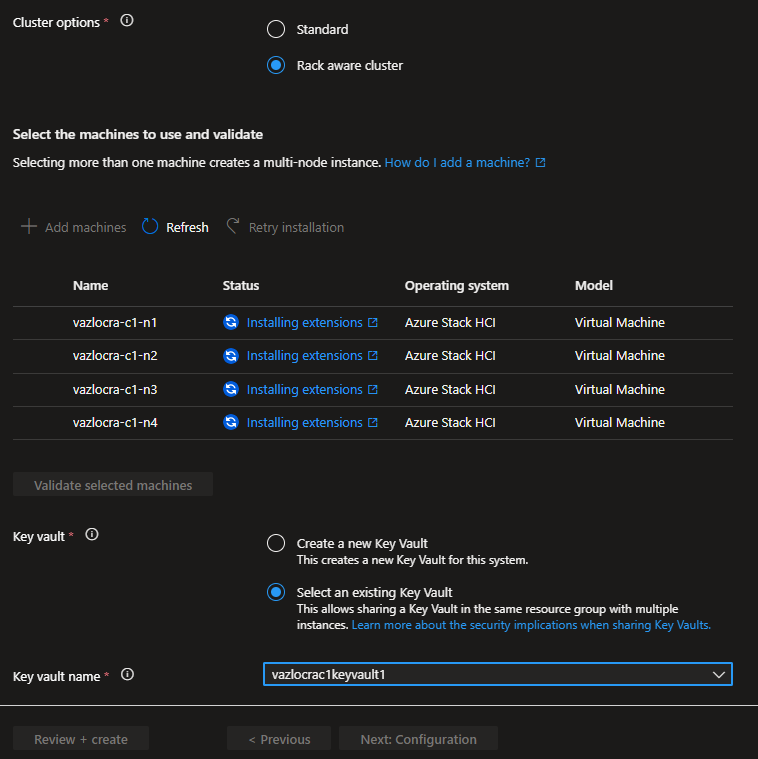The width and height of the screenshot is (758, 759).
Task: Select the Standard cluster option
Action: coord(276,29)
